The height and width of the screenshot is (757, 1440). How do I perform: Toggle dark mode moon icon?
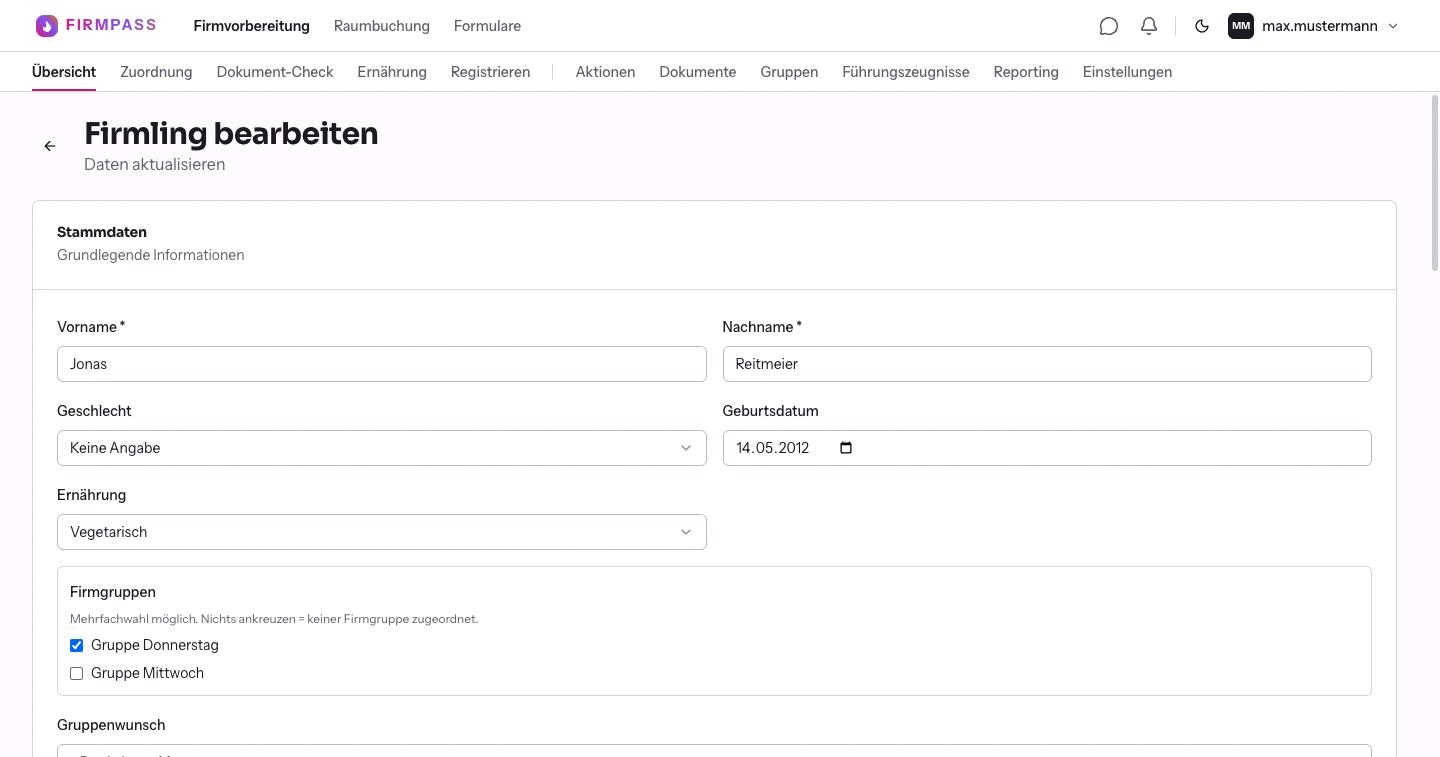(1202, 26)
